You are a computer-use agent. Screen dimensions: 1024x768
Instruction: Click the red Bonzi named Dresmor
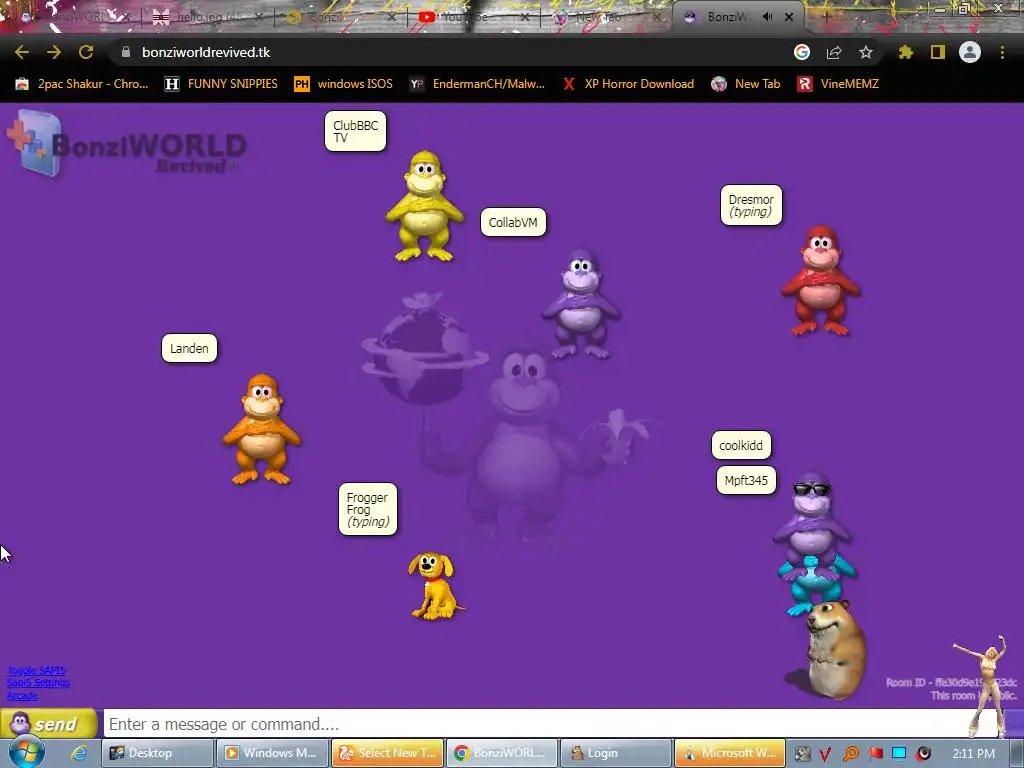pyautogui.click(x=821, y=281)
